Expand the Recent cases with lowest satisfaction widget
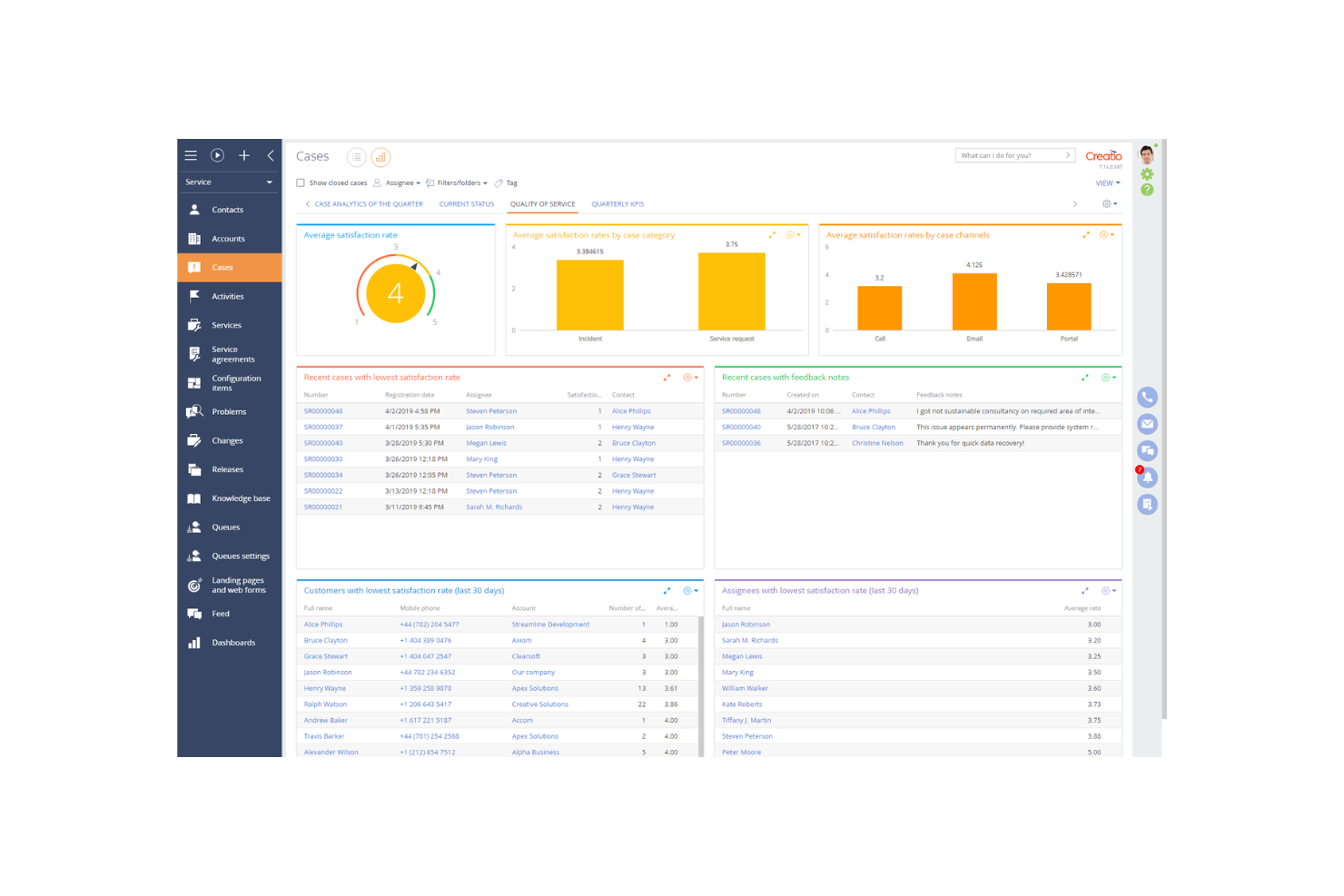 pos(667,377)
